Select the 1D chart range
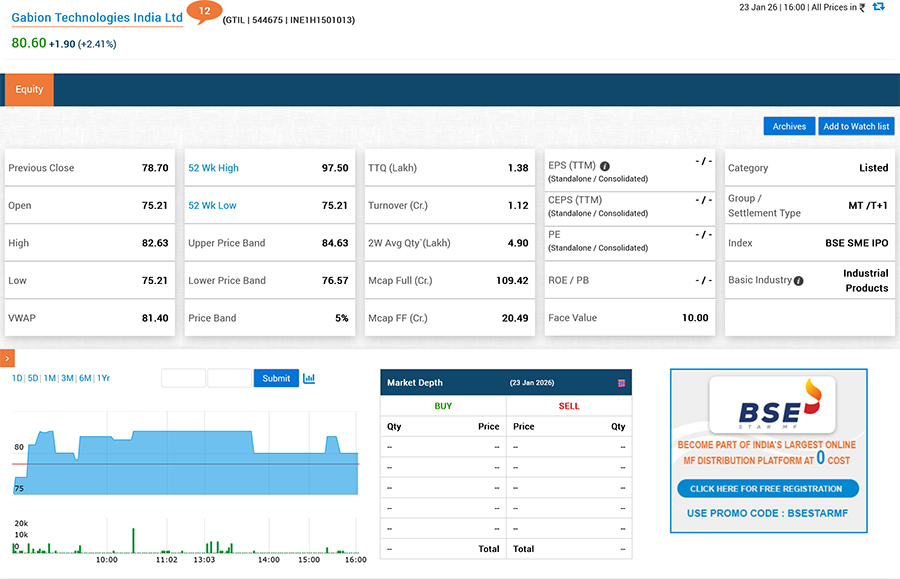900x579 pixels. (x=17, y=378)
